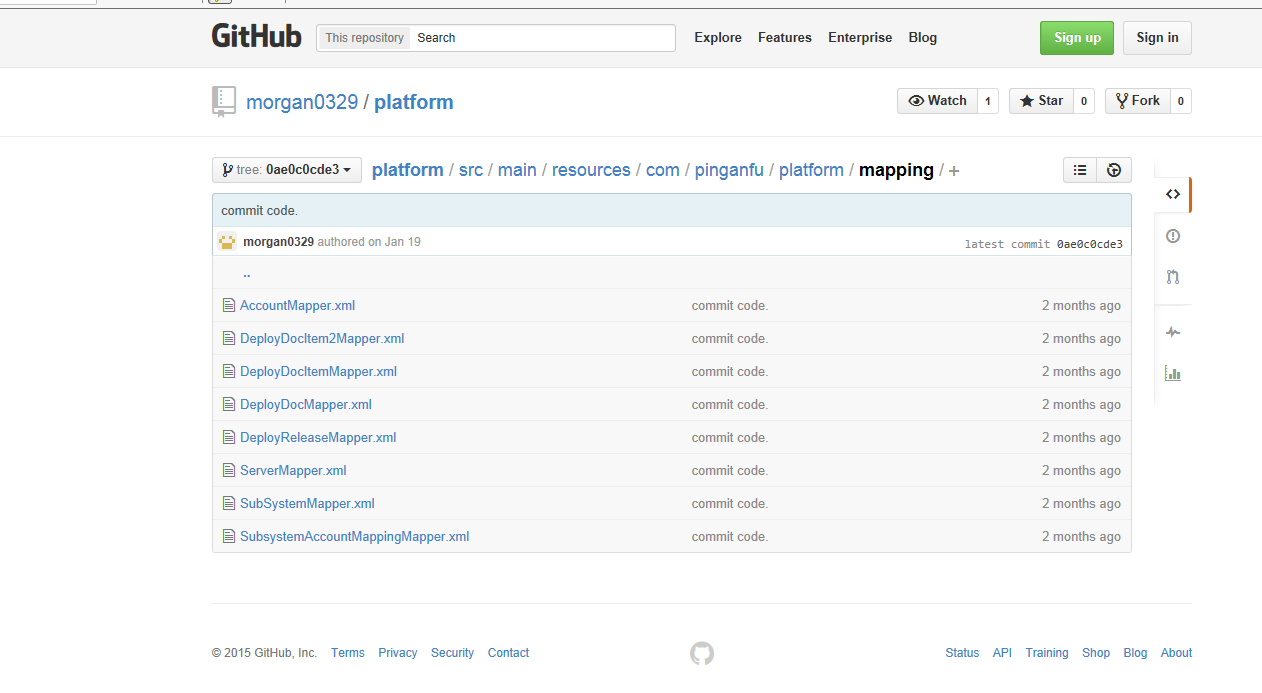
Task: Click the file finder list icon
Action: [x=1080, y=170]
